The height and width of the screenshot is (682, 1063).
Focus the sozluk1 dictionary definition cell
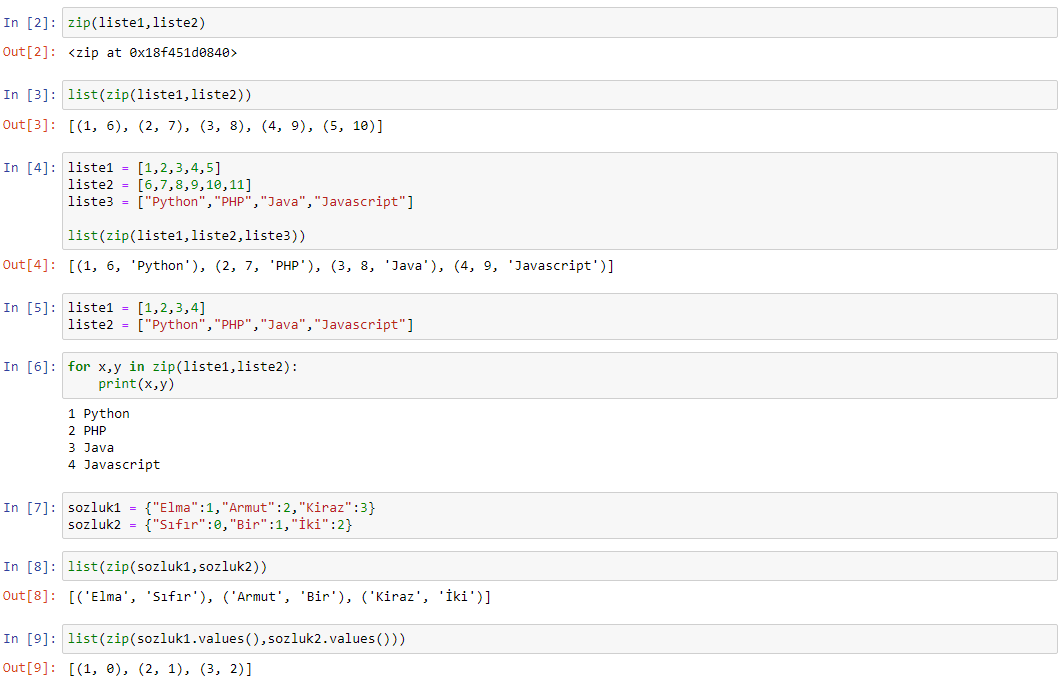tap(559, 516)
